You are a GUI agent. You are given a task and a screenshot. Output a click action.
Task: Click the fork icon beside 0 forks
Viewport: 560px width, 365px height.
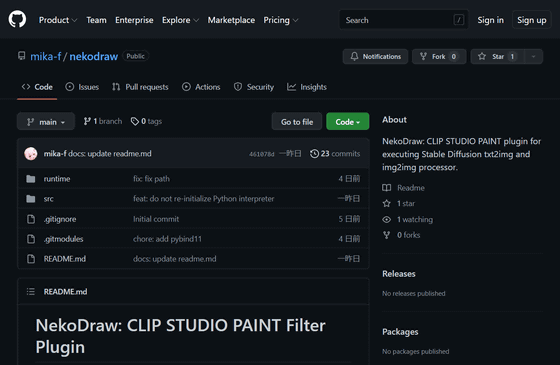(387, 235)
